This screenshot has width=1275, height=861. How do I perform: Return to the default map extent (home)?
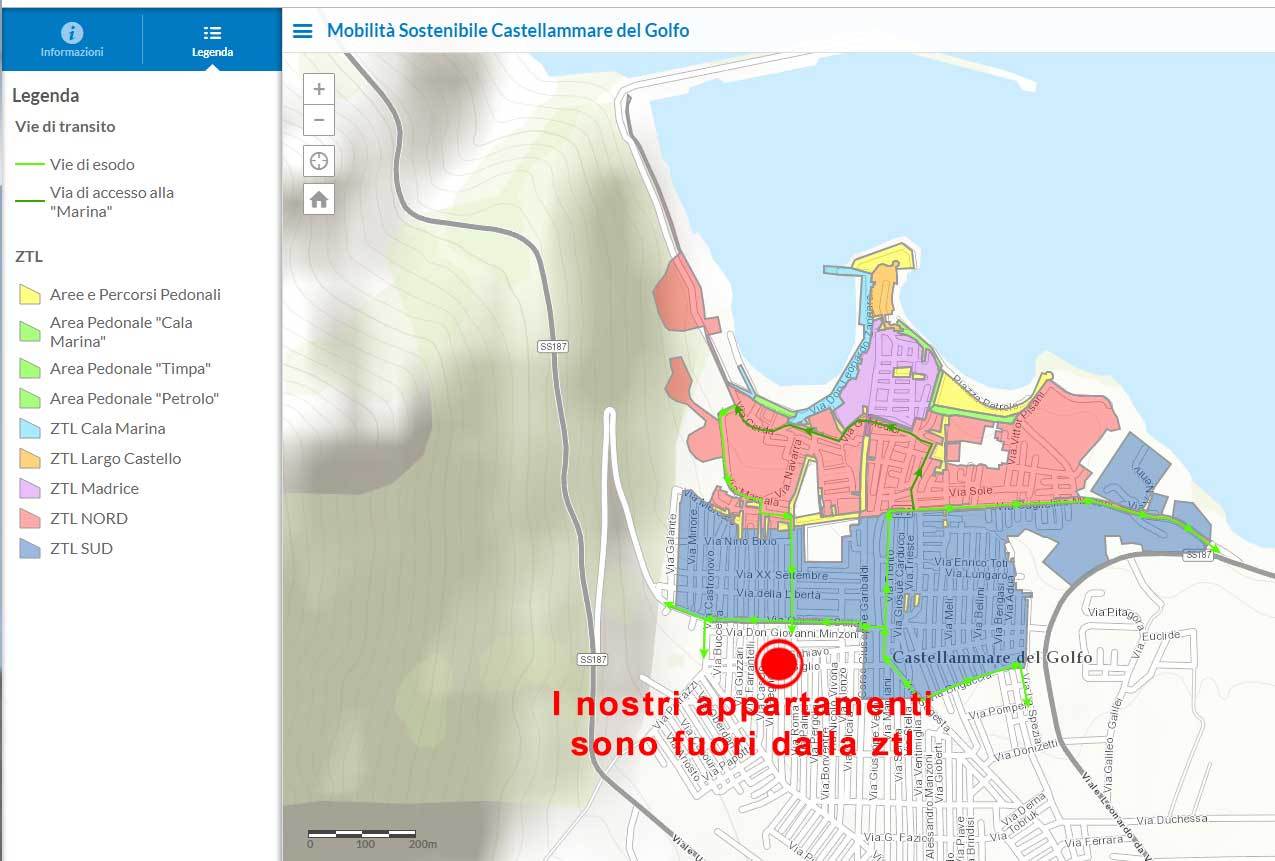(x=319, y=199)
